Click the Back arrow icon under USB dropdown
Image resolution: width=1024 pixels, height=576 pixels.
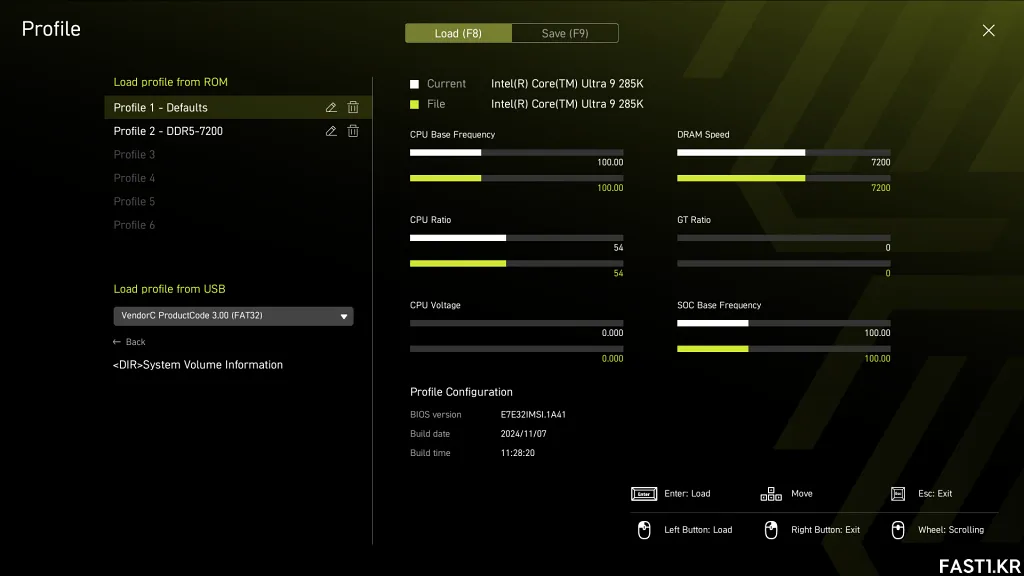[117, 342]
